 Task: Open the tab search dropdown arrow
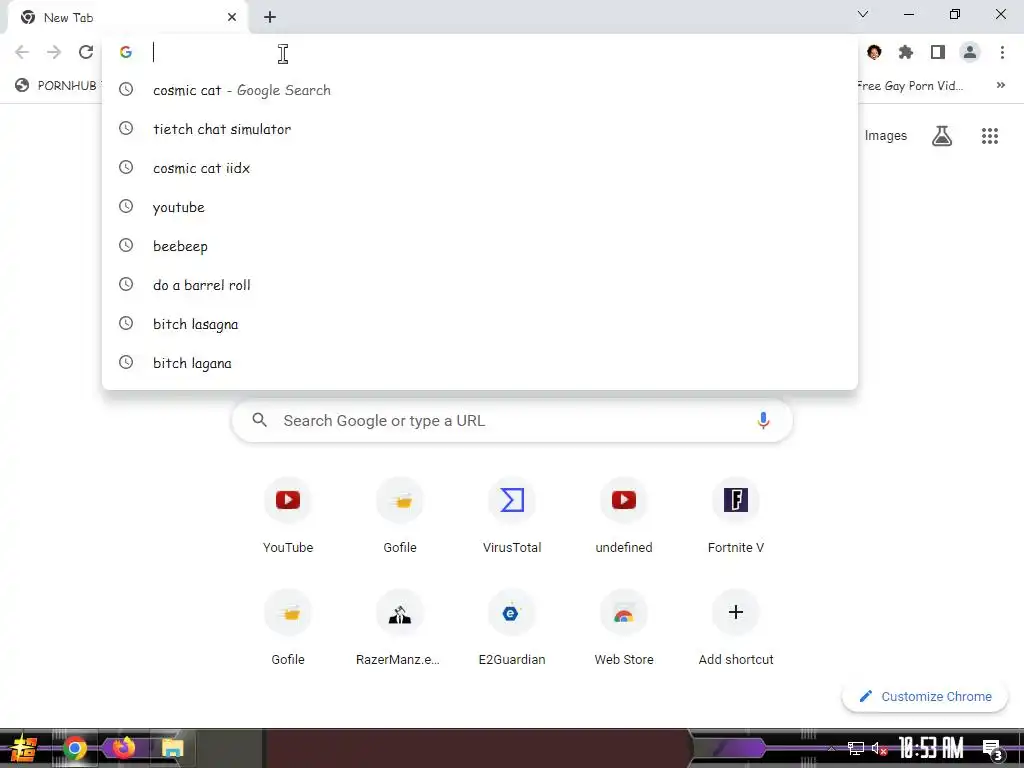pyautogui.click(x=863, y=14)
